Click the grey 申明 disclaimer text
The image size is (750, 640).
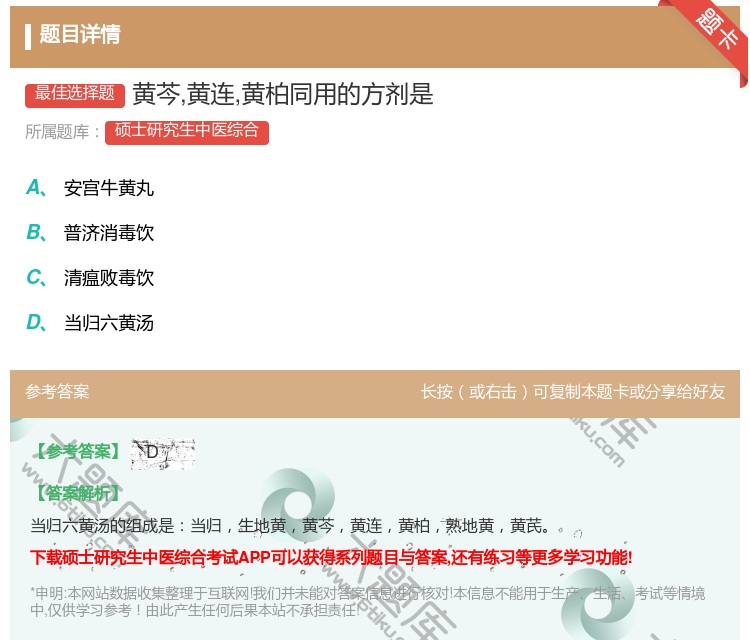point(367,601)
